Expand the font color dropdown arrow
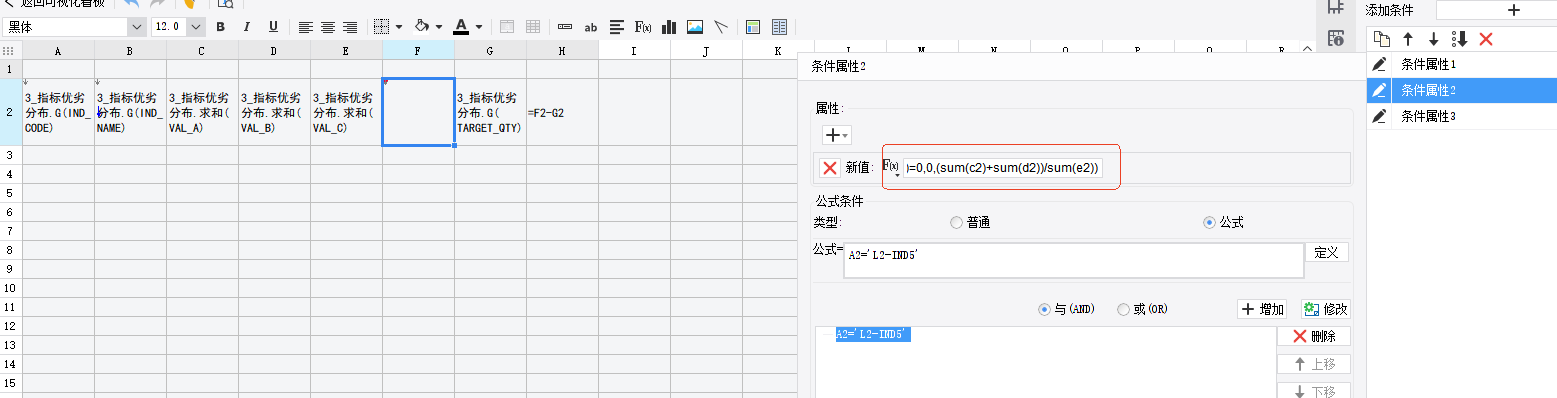This screenshot has width=1557, height=398. 479,27
